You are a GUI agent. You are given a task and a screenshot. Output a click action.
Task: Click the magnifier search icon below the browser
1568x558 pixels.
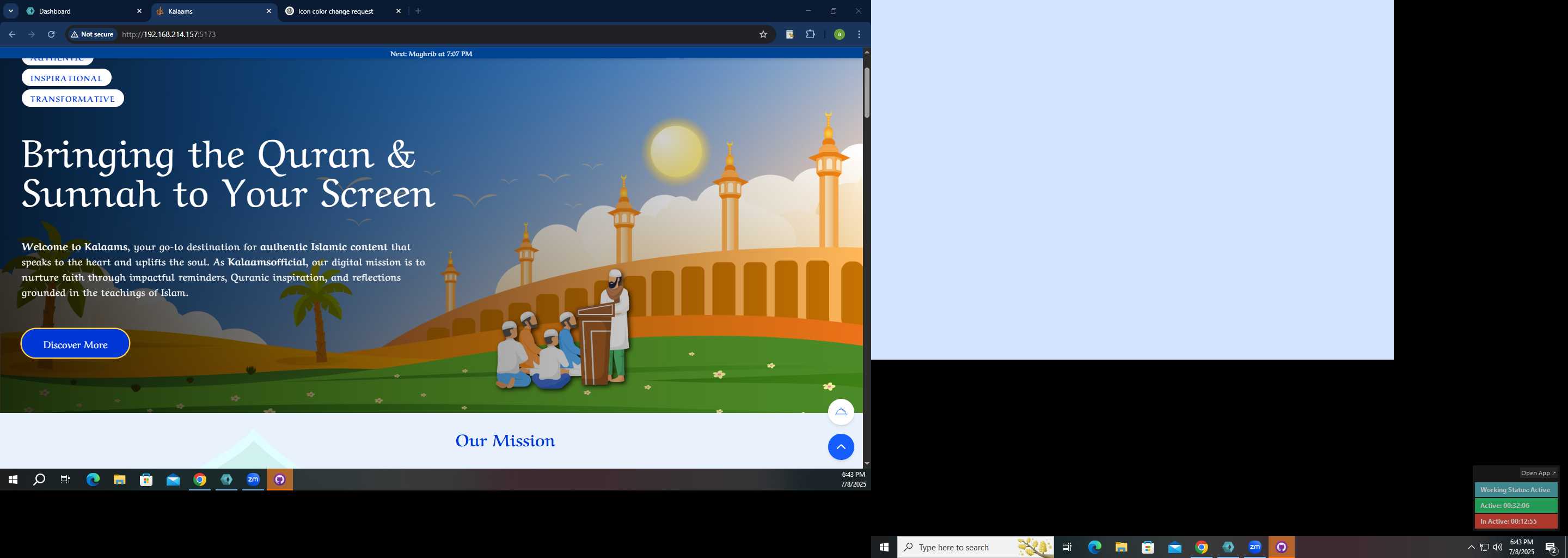click(x=39, y=480)
